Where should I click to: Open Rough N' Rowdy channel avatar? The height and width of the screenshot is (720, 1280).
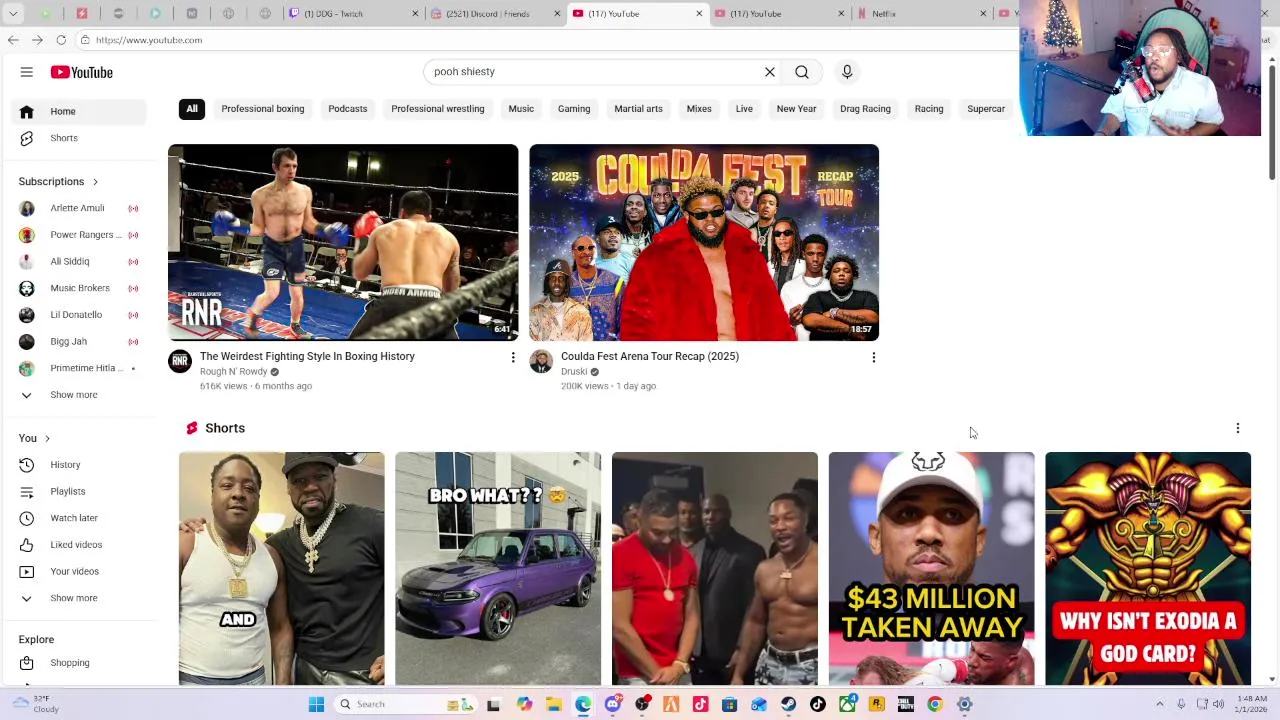coord(180,361)
